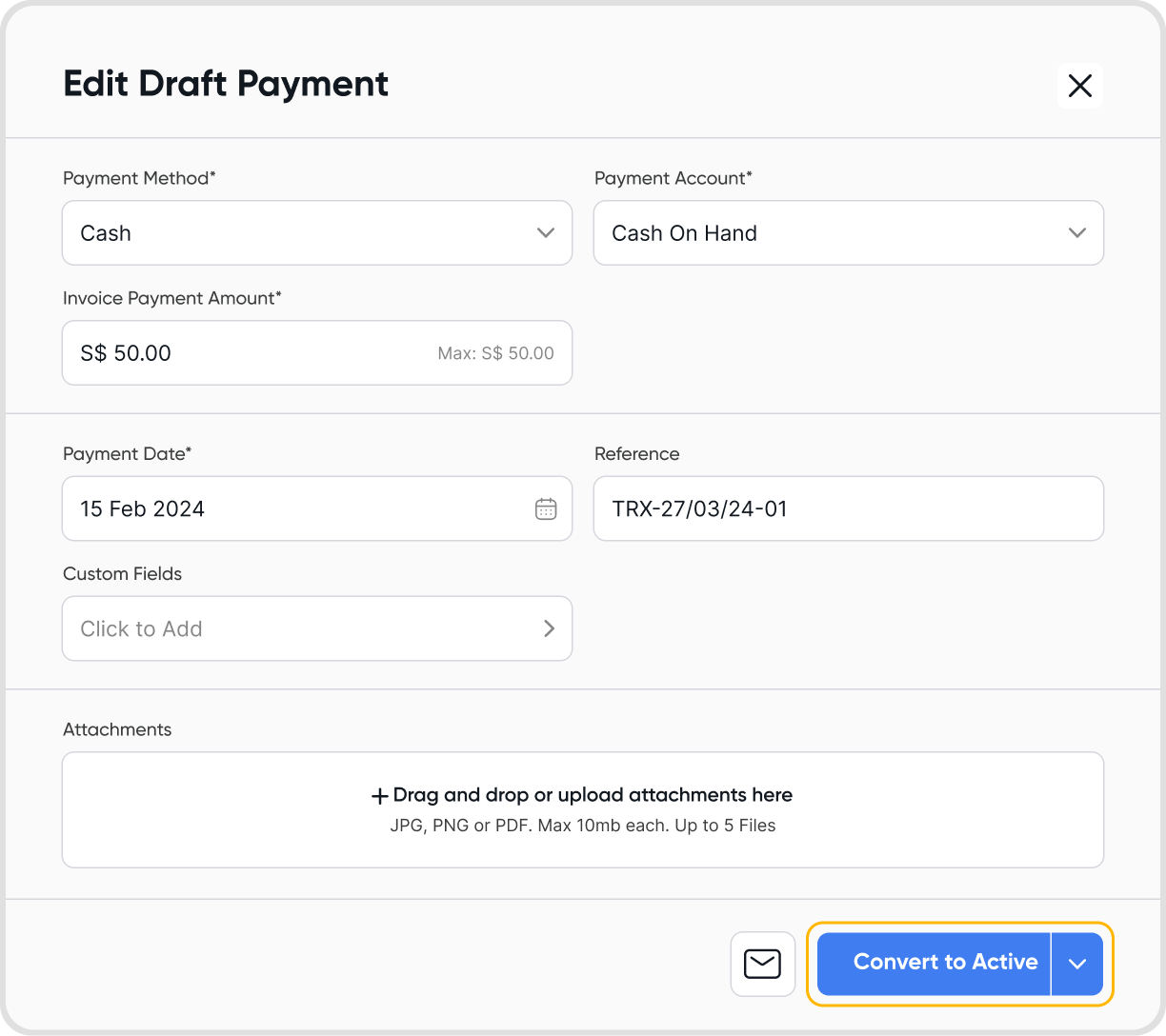
Task: Open the arrow menu beside Convert to Active
Action: coord(1077,964)
